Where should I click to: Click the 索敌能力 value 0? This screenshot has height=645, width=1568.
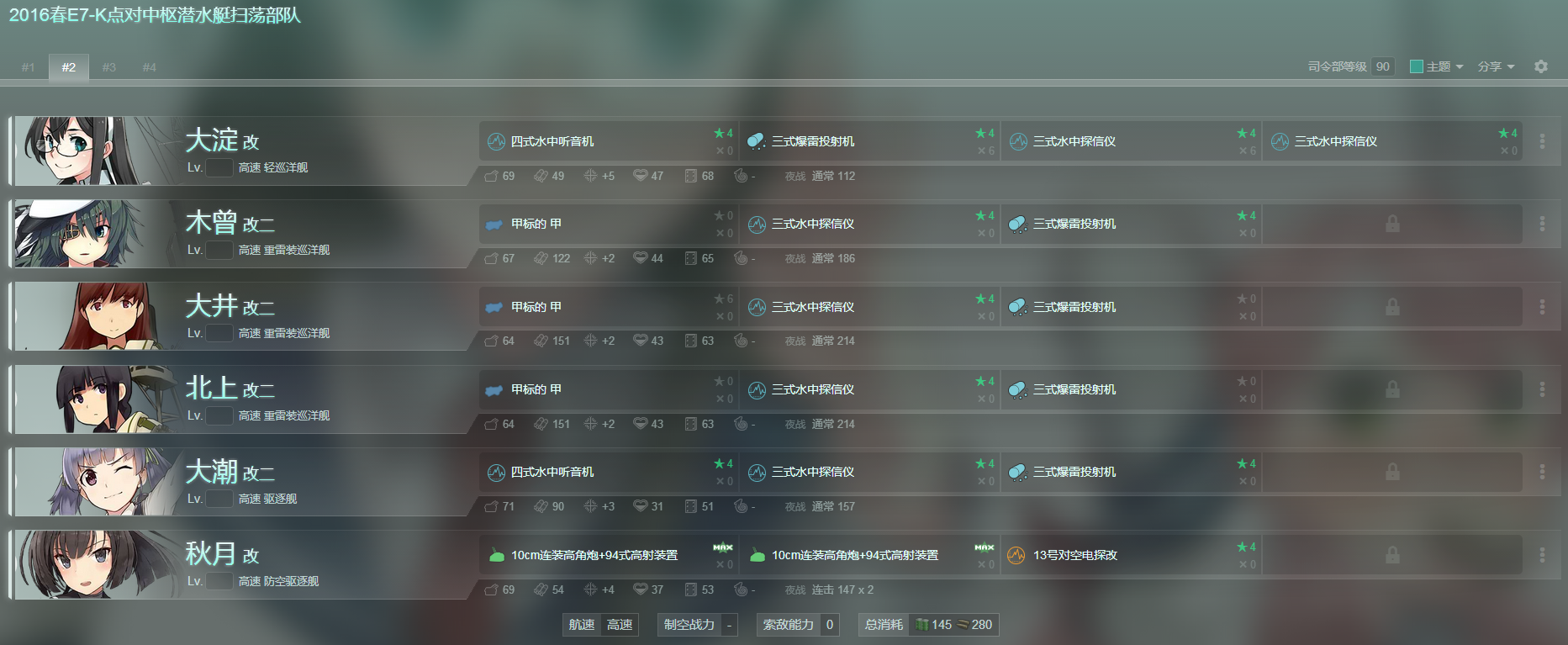(x=830, y=625)
